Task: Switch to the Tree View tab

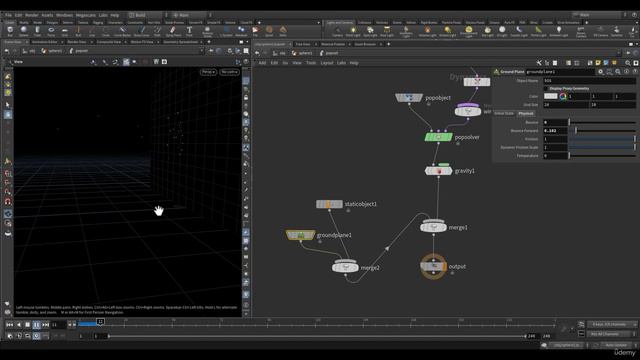Action: click(x=303, y=44)
